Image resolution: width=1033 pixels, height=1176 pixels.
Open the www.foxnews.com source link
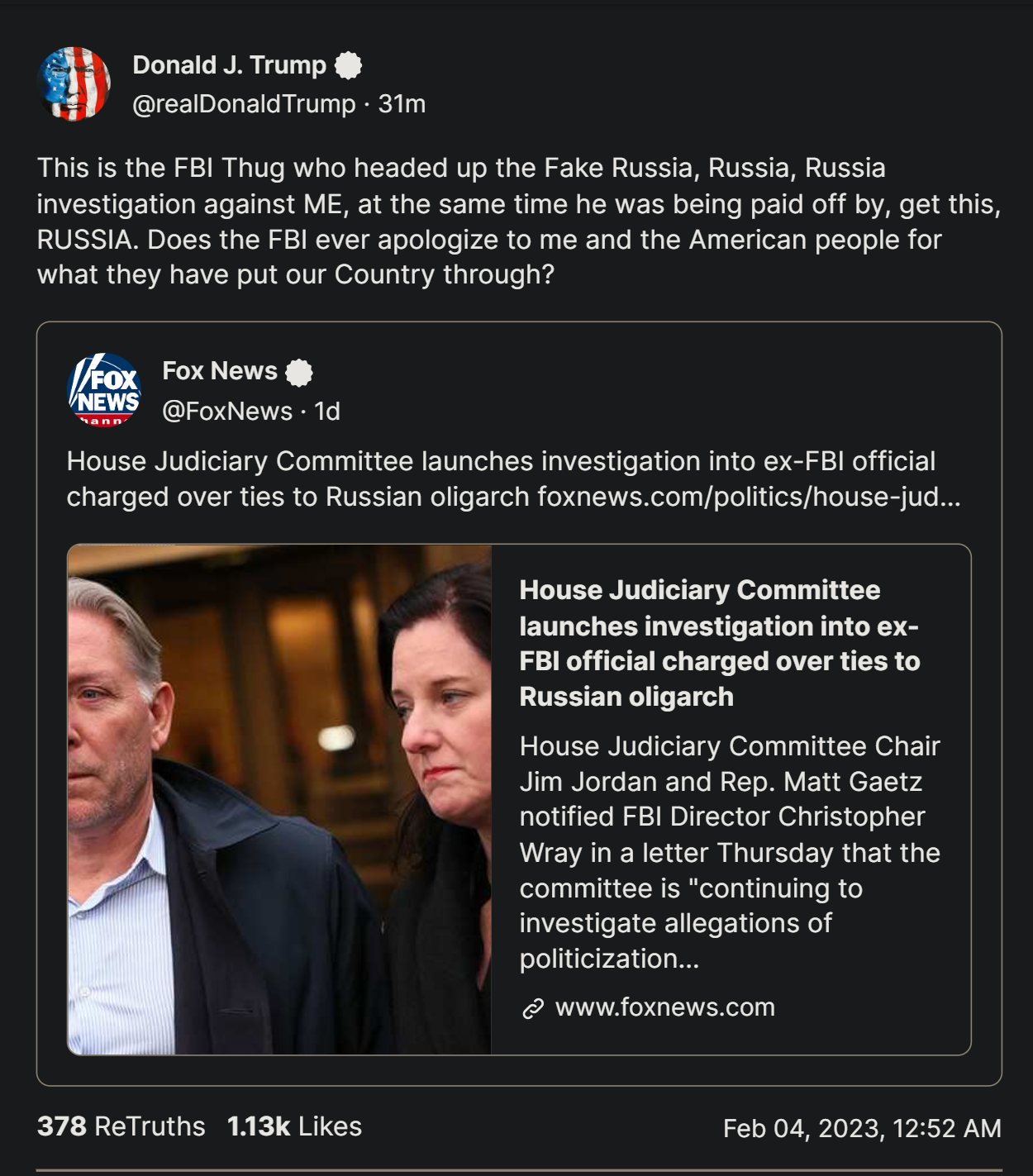tap(664, 1007)
